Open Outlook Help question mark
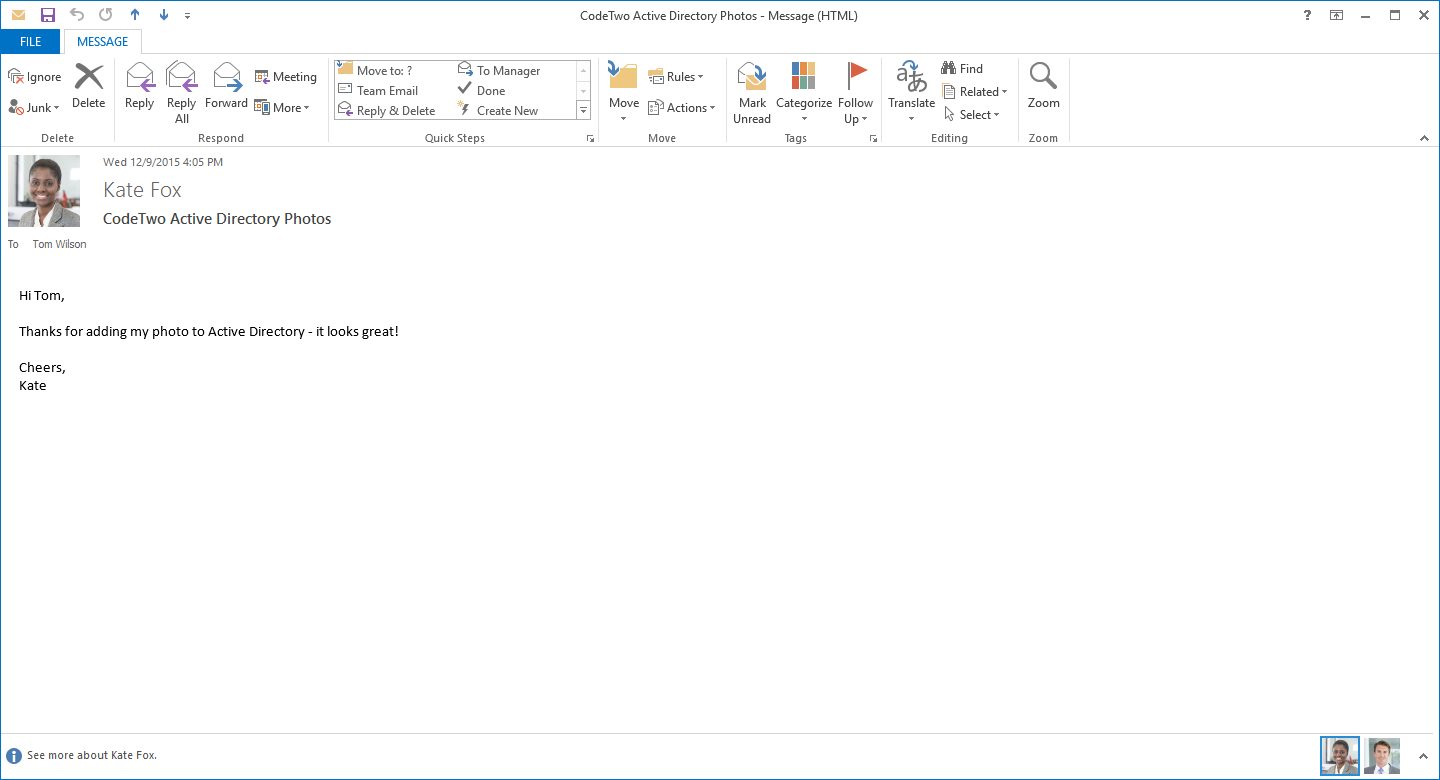This screenshot has width=1440, height=780. point(1307,15)
